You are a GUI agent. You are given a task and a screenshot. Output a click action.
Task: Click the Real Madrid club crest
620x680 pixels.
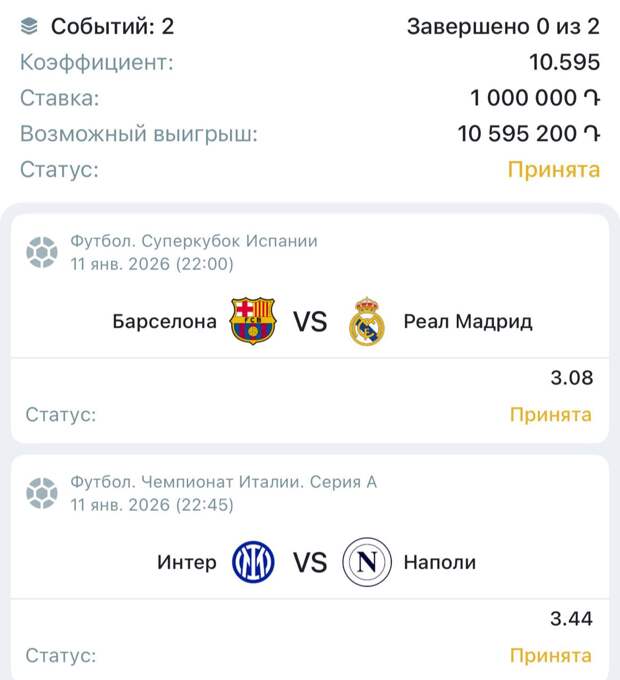coord(367,322)
